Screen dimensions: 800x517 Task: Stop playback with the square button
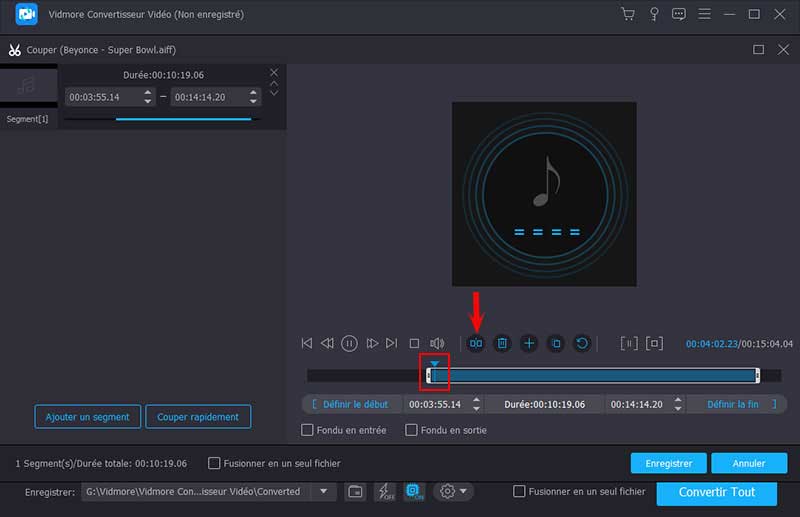(414, 343)
